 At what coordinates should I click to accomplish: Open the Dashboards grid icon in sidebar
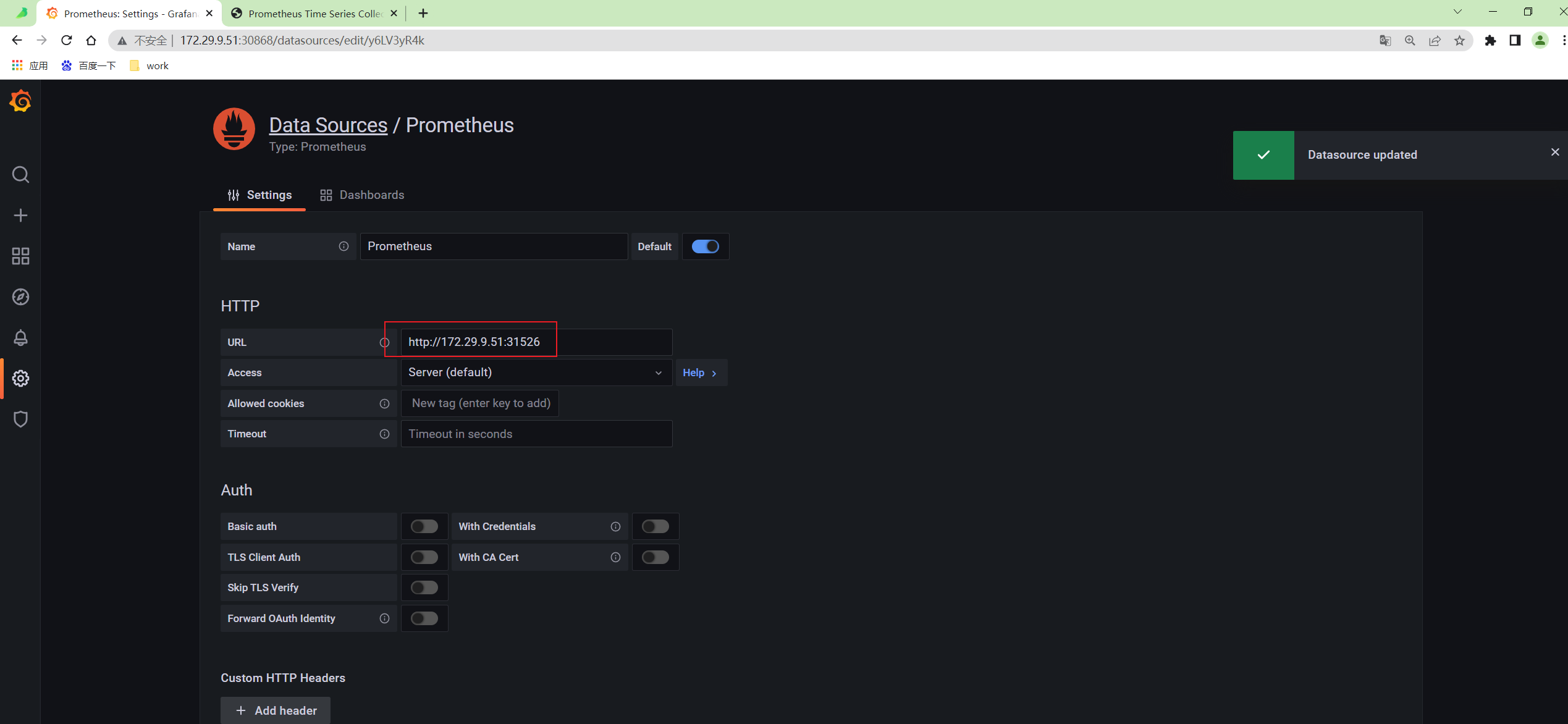20,256
